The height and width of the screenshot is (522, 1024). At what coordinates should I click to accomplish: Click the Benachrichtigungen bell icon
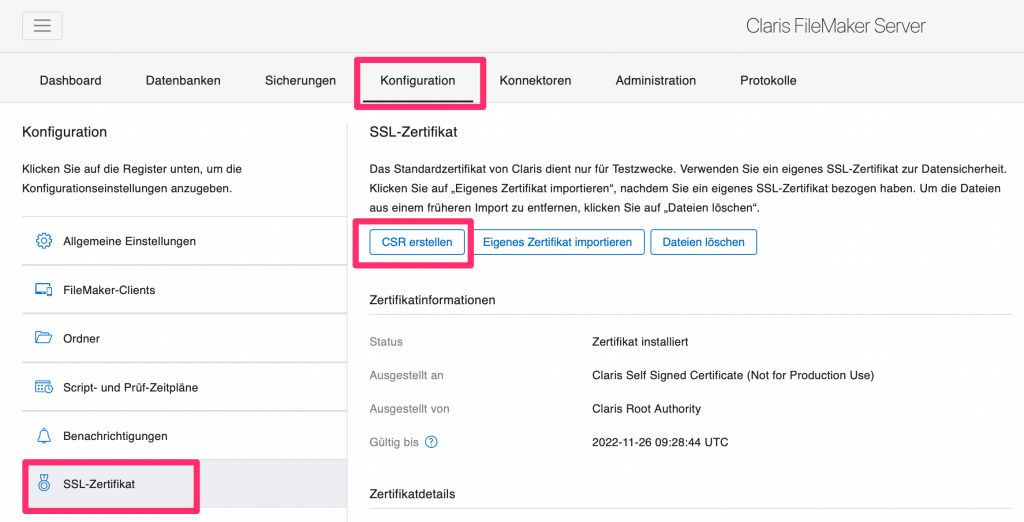[43, 436]
